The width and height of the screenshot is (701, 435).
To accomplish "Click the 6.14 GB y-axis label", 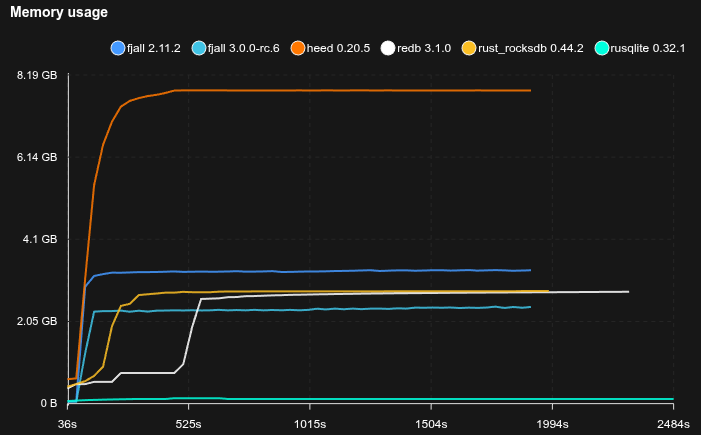I will 37,157.
